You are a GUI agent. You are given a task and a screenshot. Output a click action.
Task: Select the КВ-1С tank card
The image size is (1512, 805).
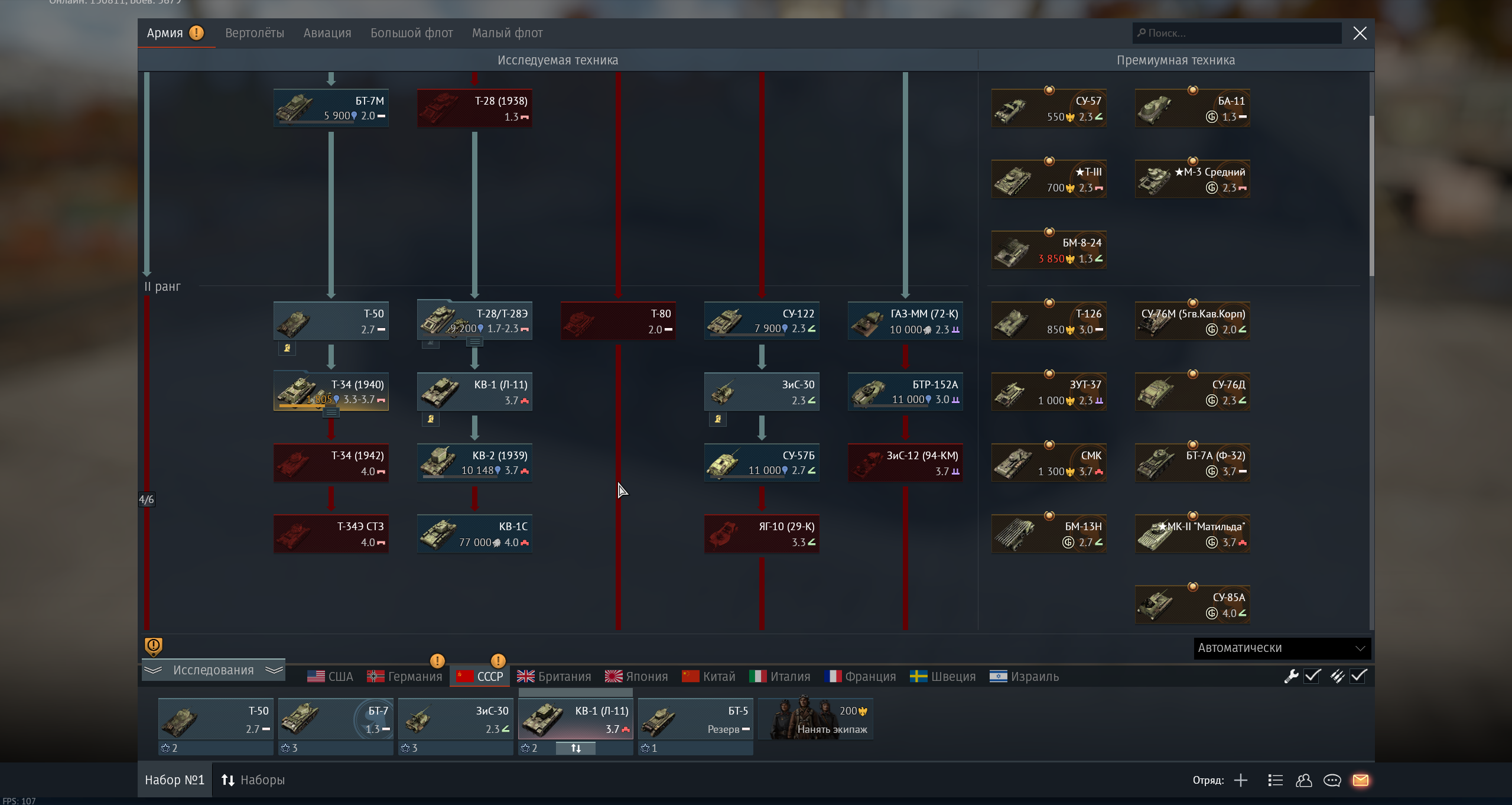(x=474, y=534)
